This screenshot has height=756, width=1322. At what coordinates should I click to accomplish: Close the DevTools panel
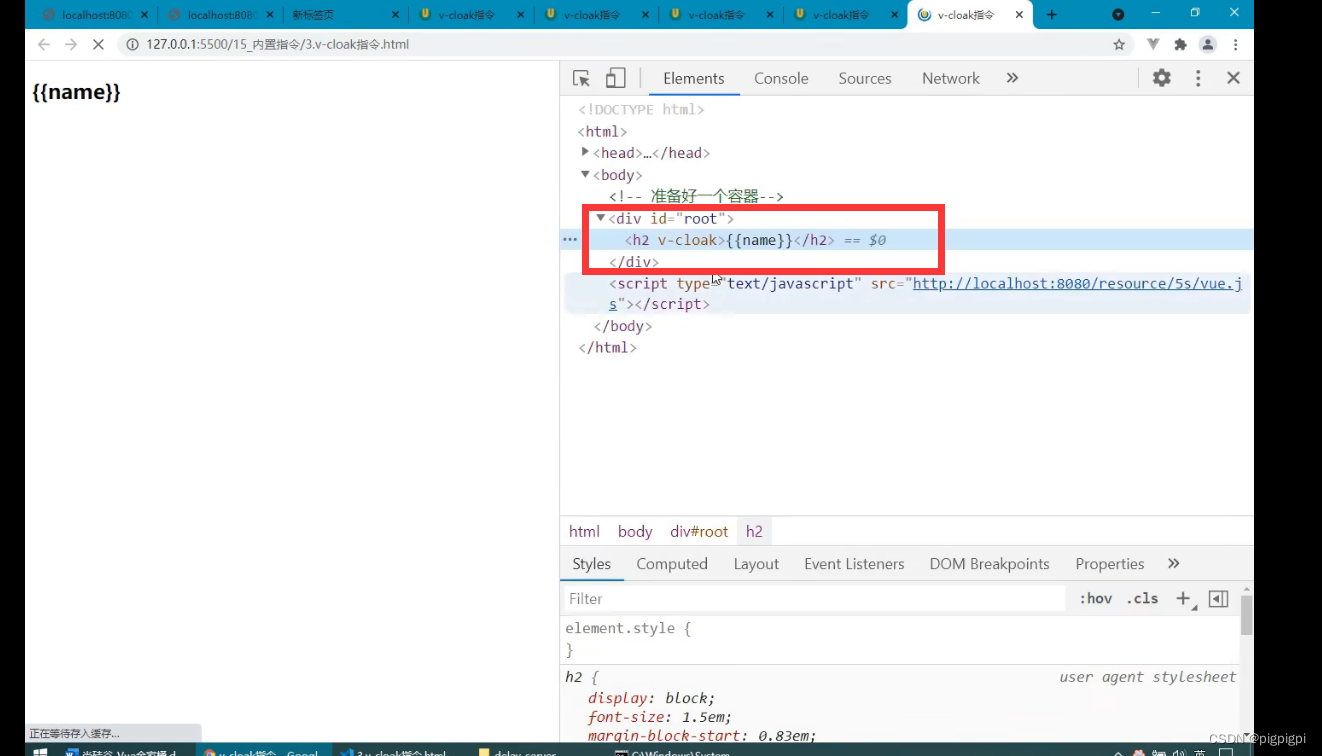point(1233,78)
